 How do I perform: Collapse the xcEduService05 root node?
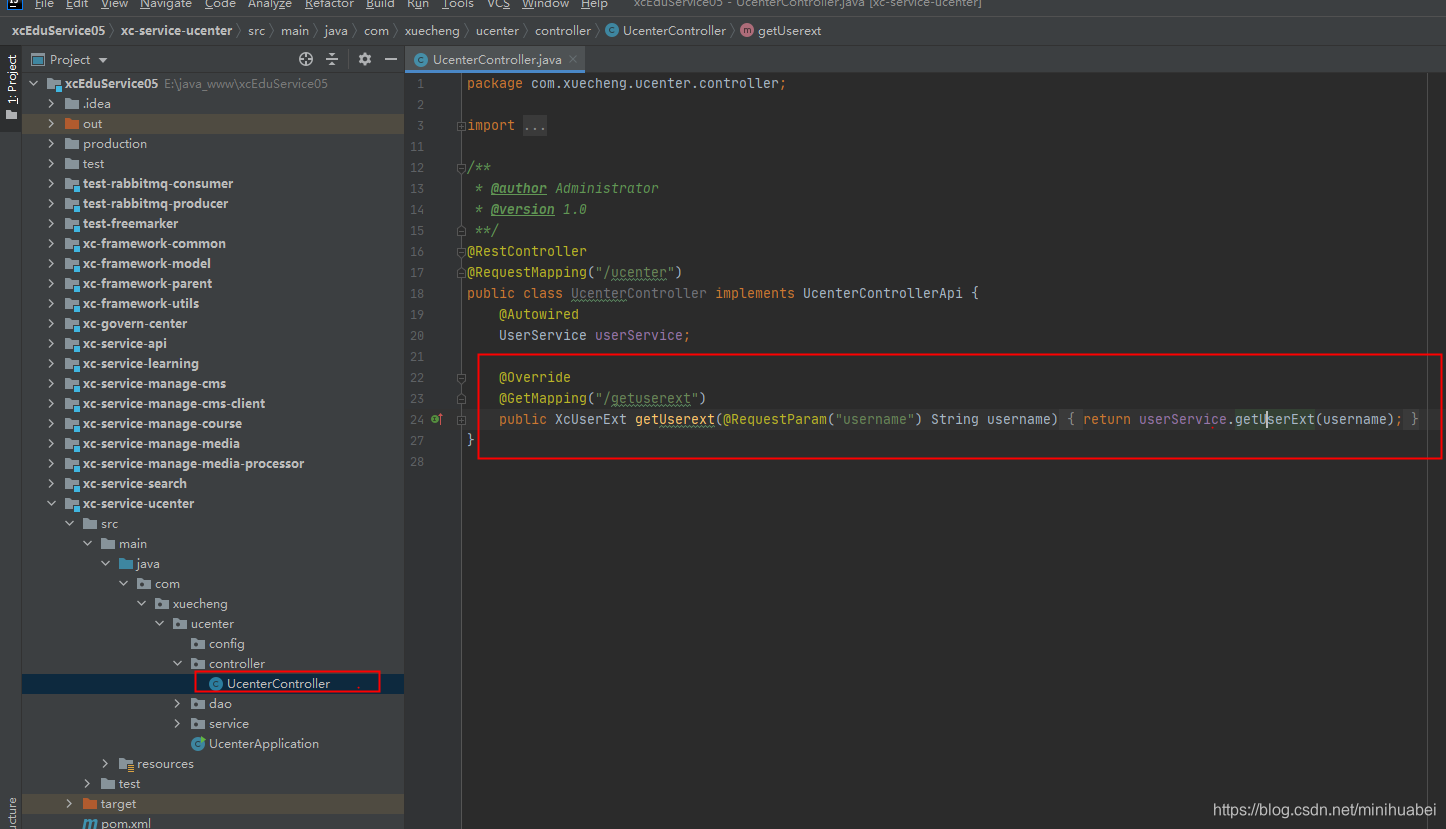pos(34,84)
